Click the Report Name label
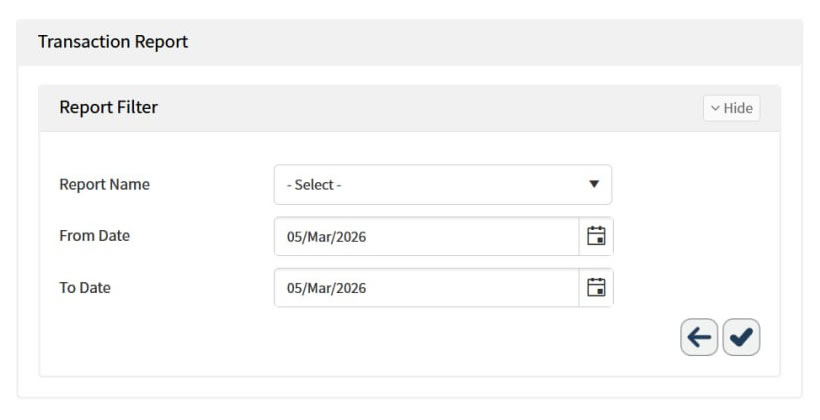 click(x=104, y=185)
